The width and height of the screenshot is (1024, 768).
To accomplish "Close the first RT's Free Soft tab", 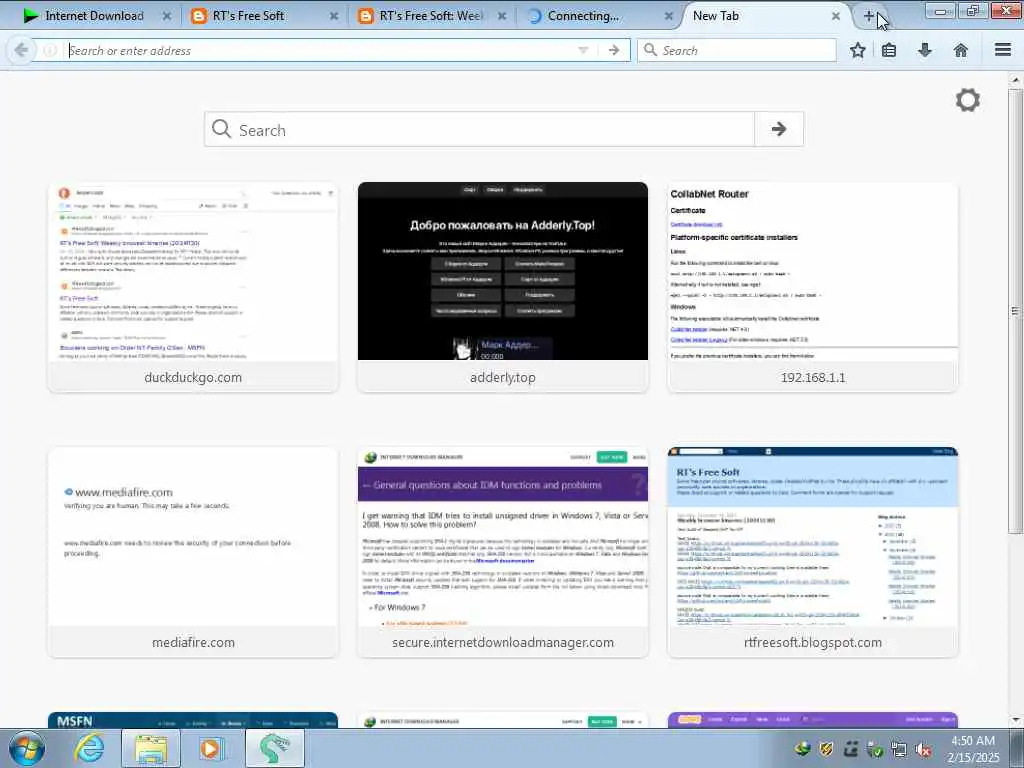I will (334, 16).
